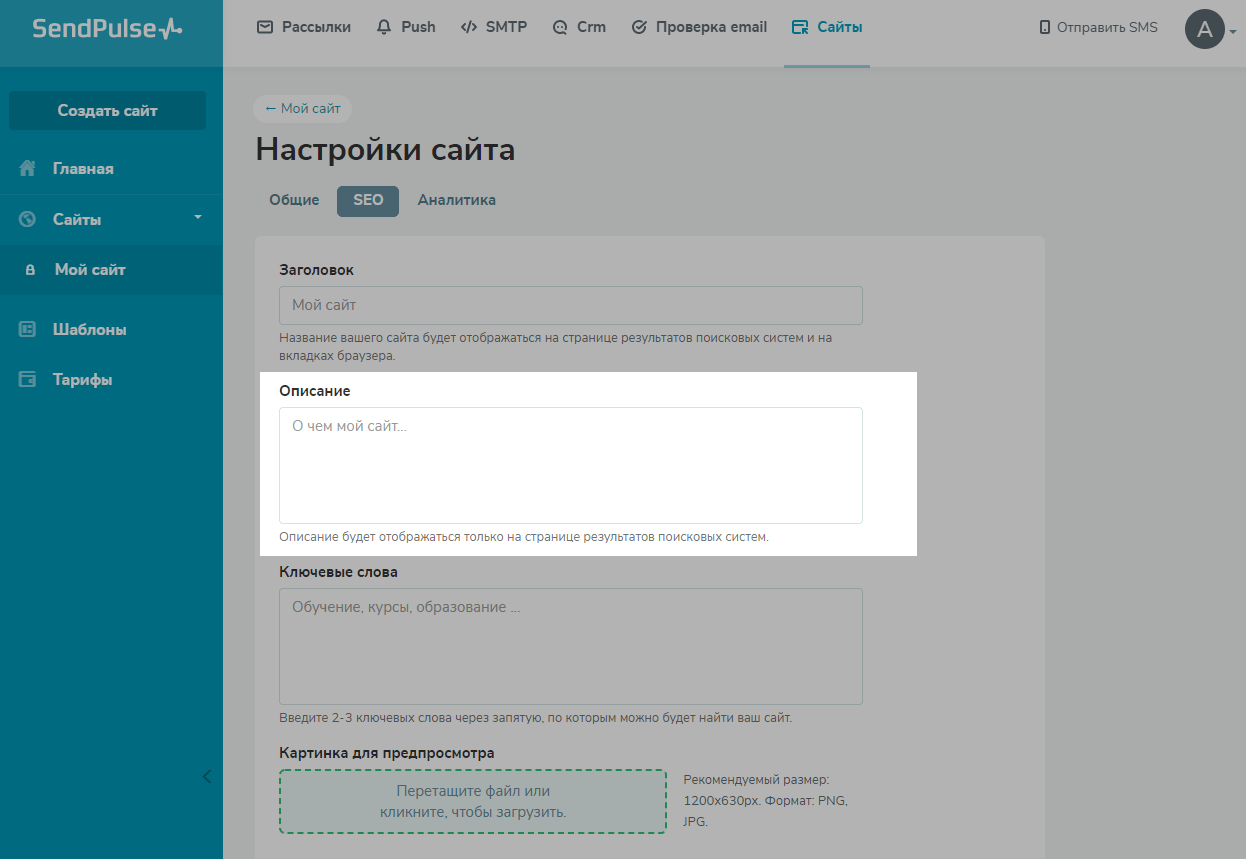This screenshot has height=859, width=1246.
Task: Click the preview image upload zone
Action: coord(472,801)
